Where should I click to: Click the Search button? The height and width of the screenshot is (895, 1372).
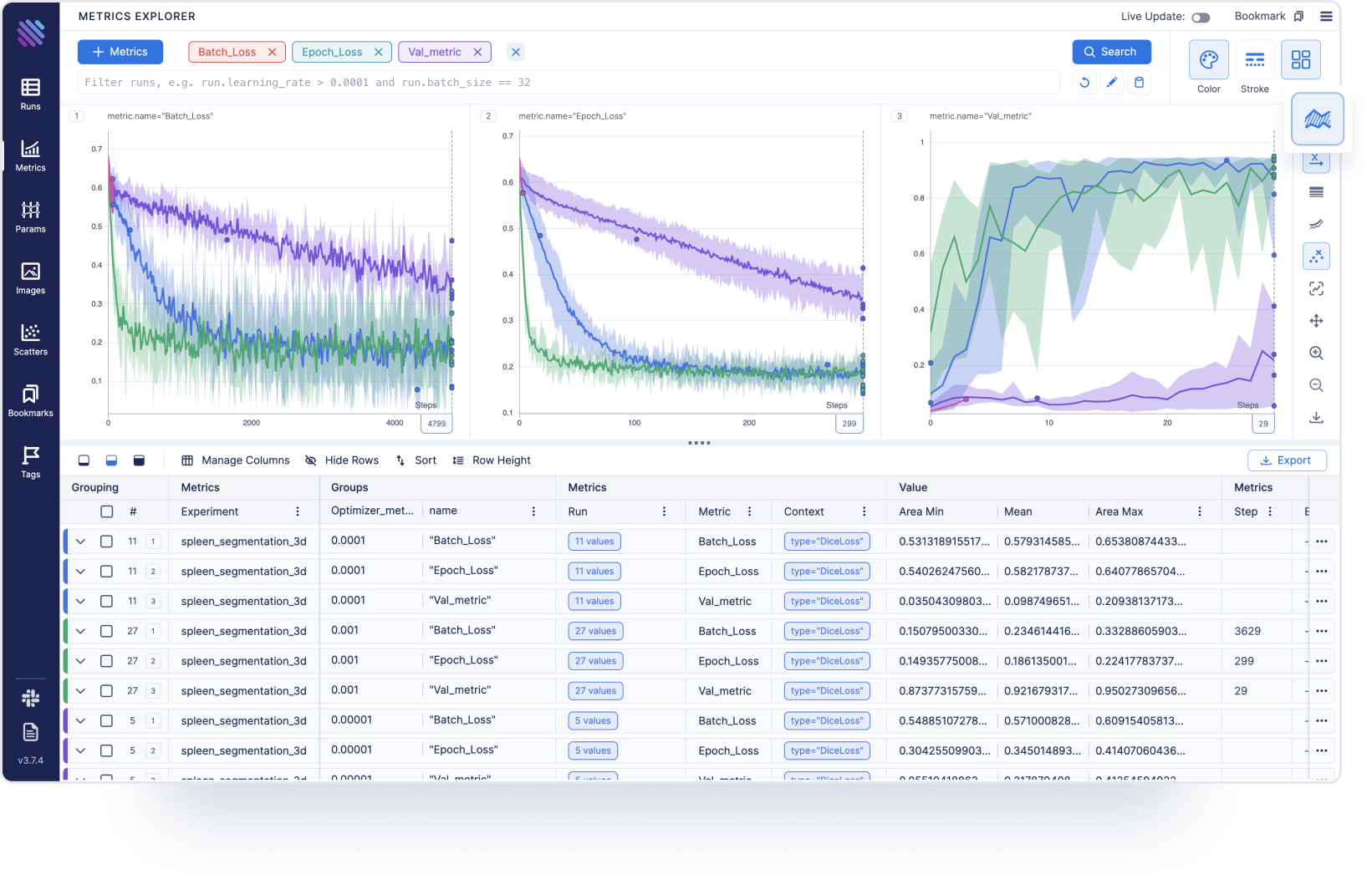(x=1111, y=52)
